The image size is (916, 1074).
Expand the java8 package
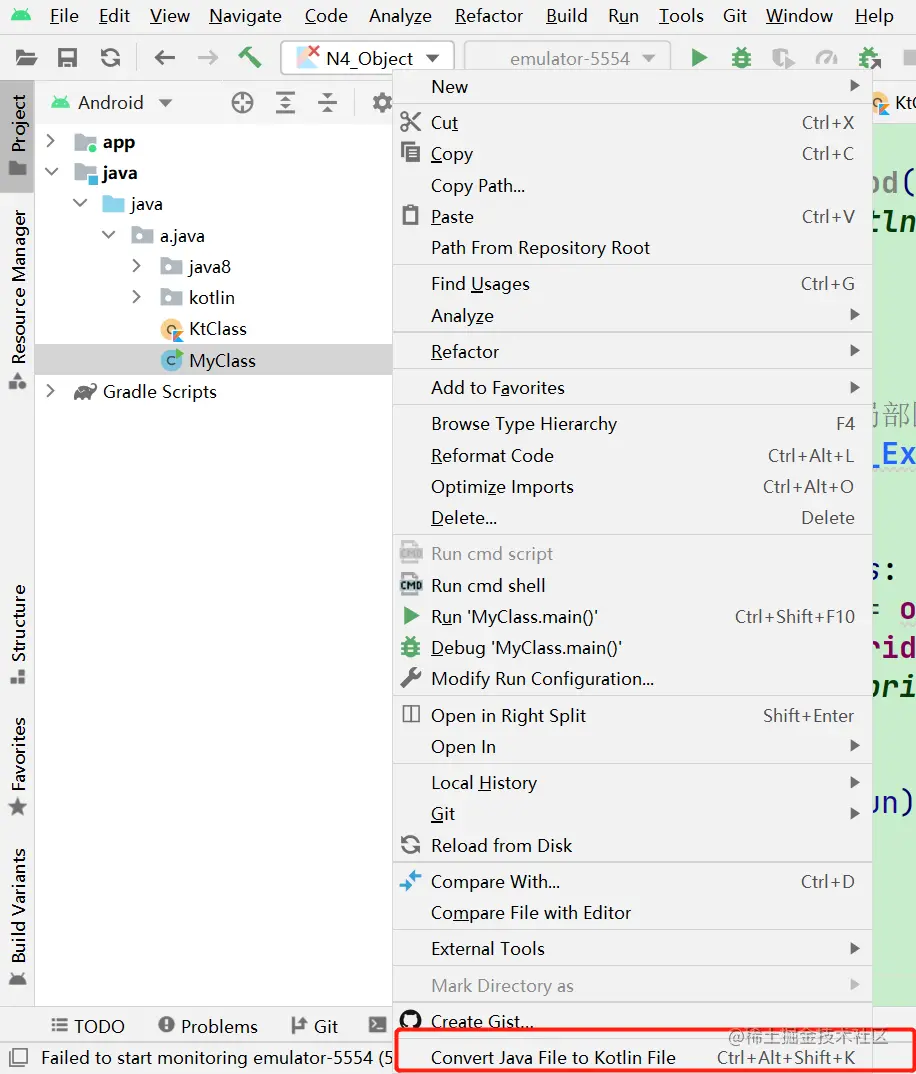pos(136,266)
